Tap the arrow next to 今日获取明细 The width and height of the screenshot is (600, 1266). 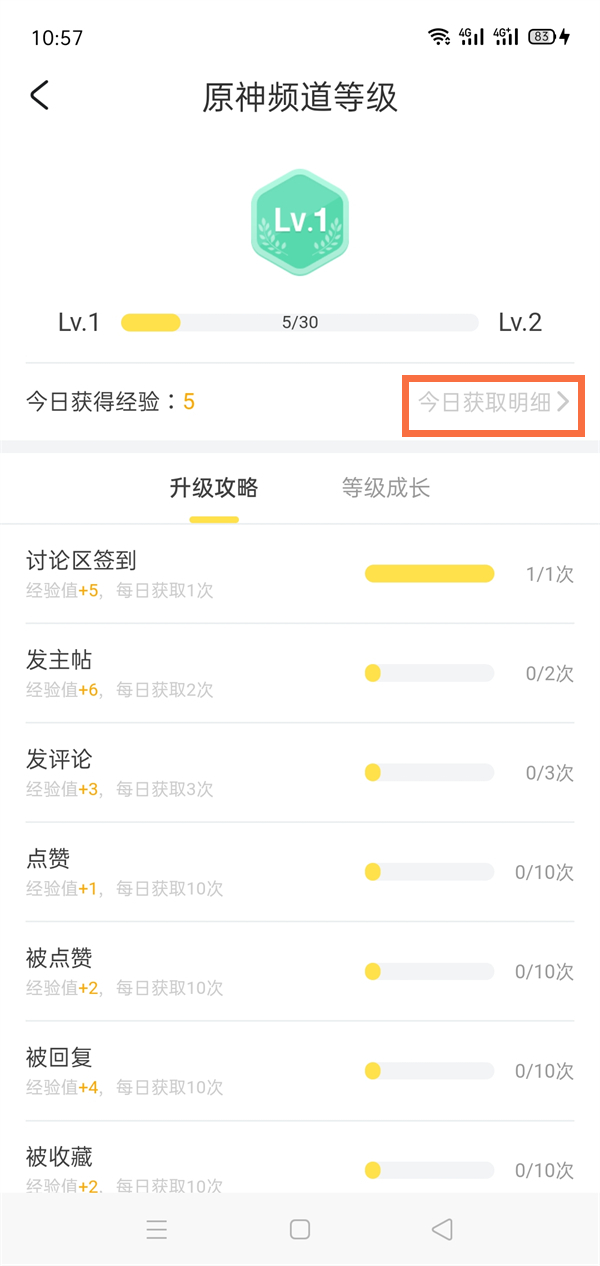coord(566,405)
